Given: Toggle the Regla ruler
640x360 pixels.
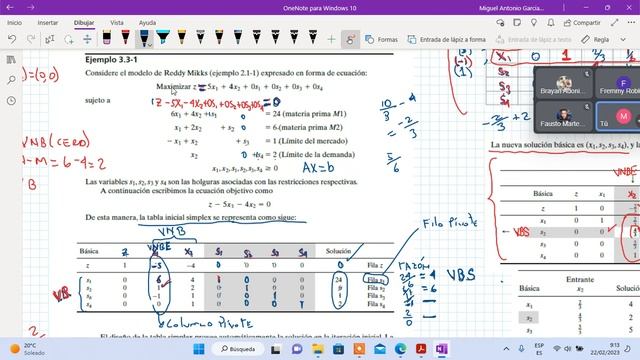Looking at the screenshot, I should tap(595, 39).
